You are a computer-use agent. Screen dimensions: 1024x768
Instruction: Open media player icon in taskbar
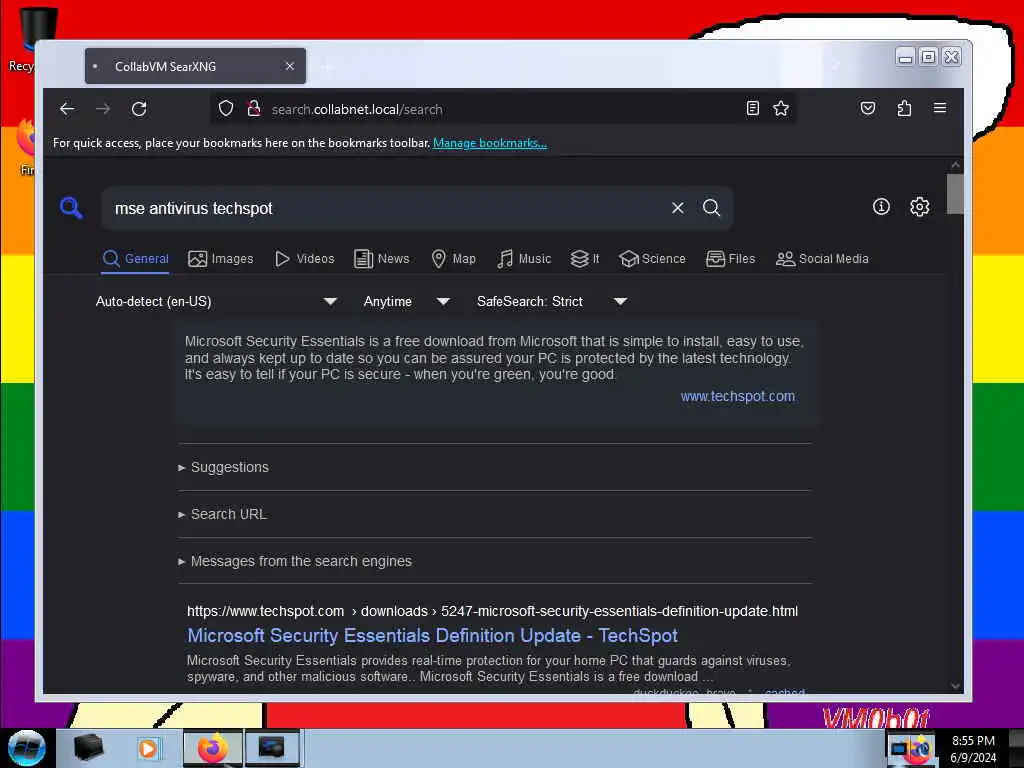[x=148, y=748]
